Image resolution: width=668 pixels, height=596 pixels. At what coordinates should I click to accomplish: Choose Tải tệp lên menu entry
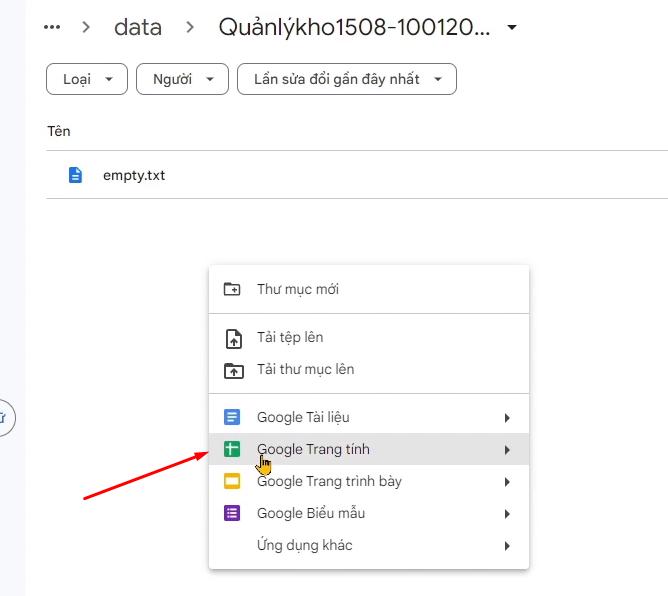[x=290, y=338]
